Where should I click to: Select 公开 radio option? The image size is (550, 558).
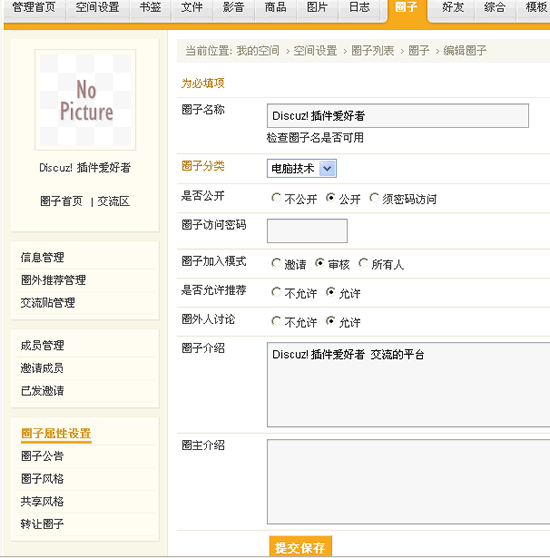click(x=330, y=198)
